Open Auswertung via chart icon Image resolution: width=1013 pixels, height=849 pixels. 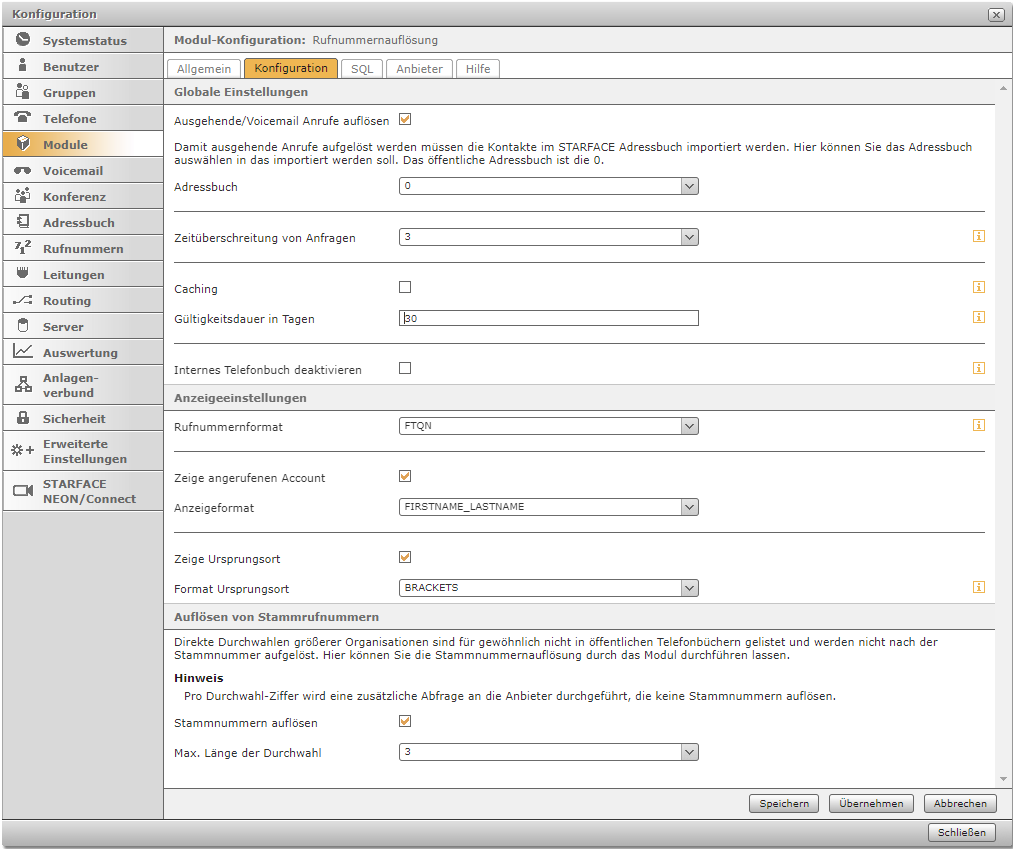coord(23,352)
